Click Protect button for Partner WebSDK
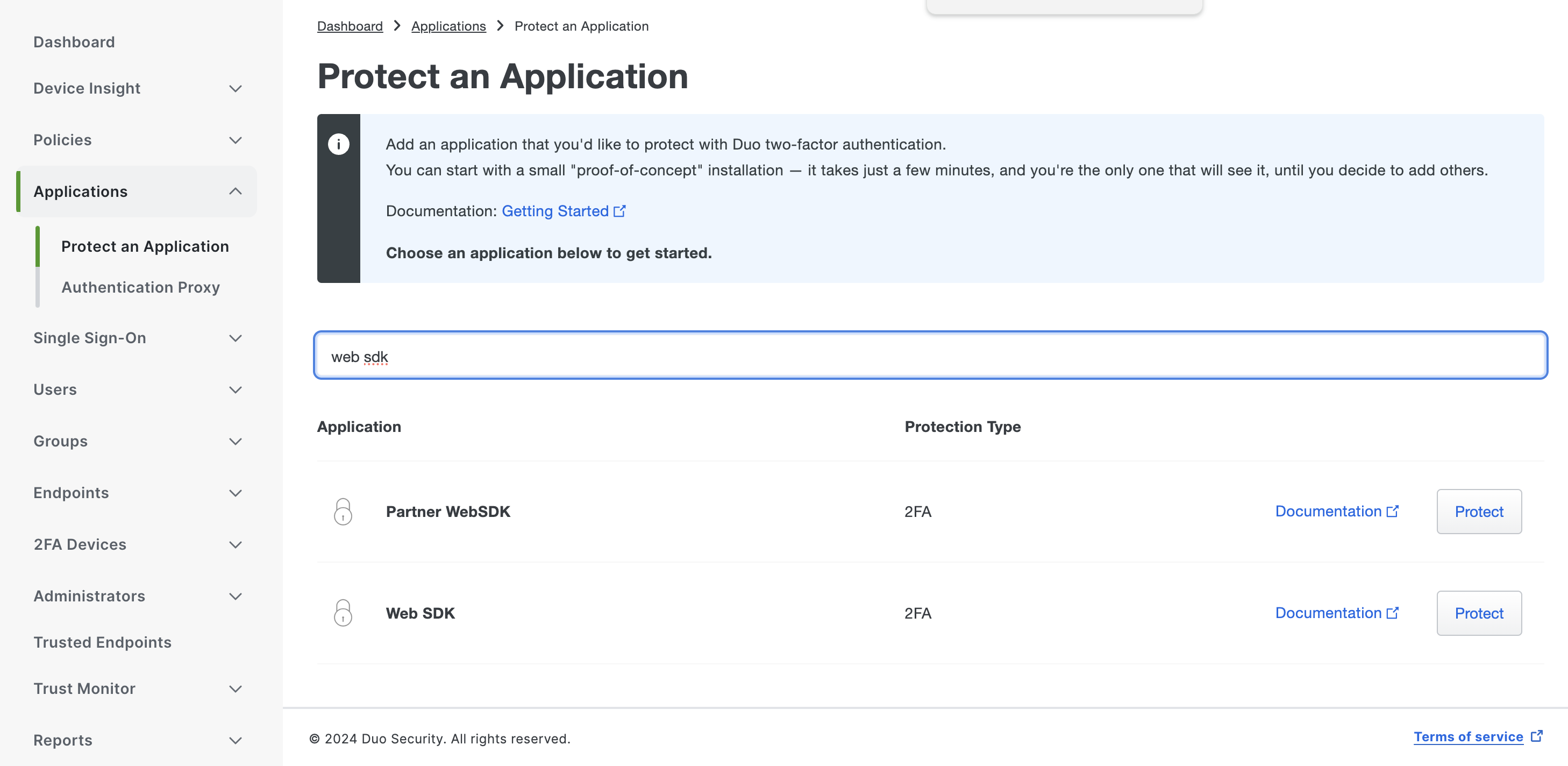Viewport: 1568px width, 766px height. 1479,512
